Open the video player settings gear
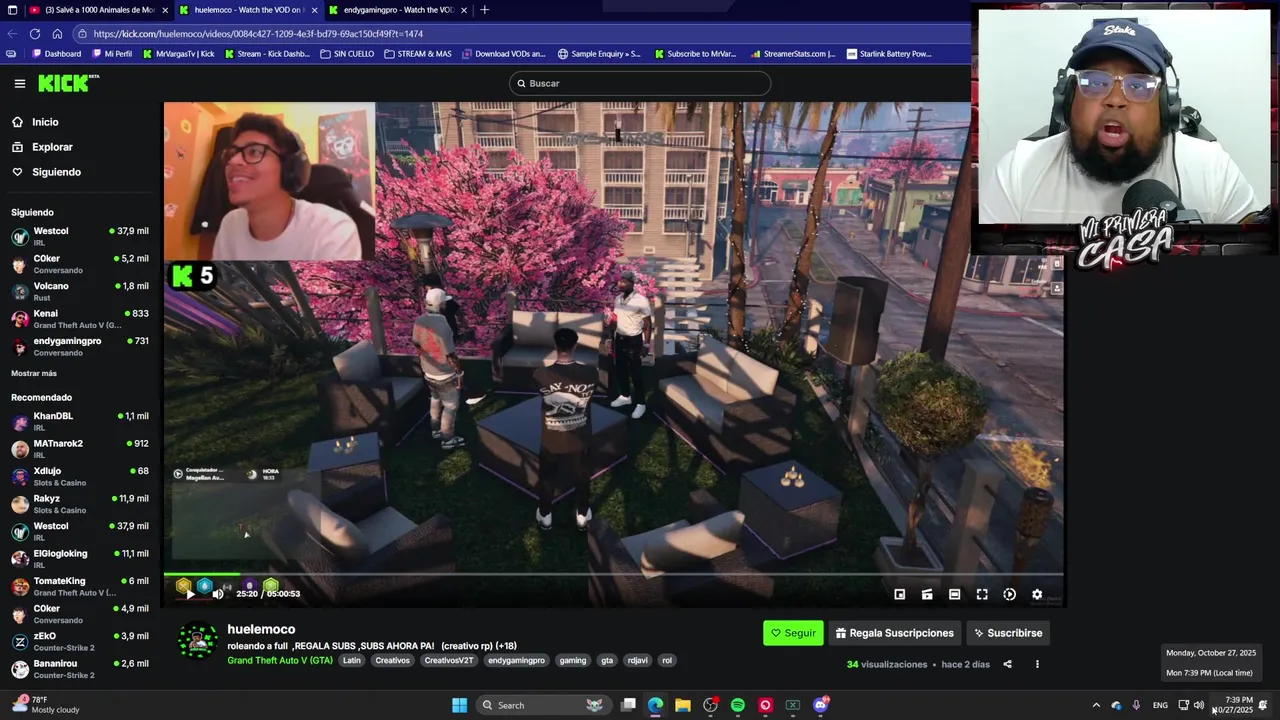Image resolution: width=1280 pixels, height=720 pixels. 1037,594
